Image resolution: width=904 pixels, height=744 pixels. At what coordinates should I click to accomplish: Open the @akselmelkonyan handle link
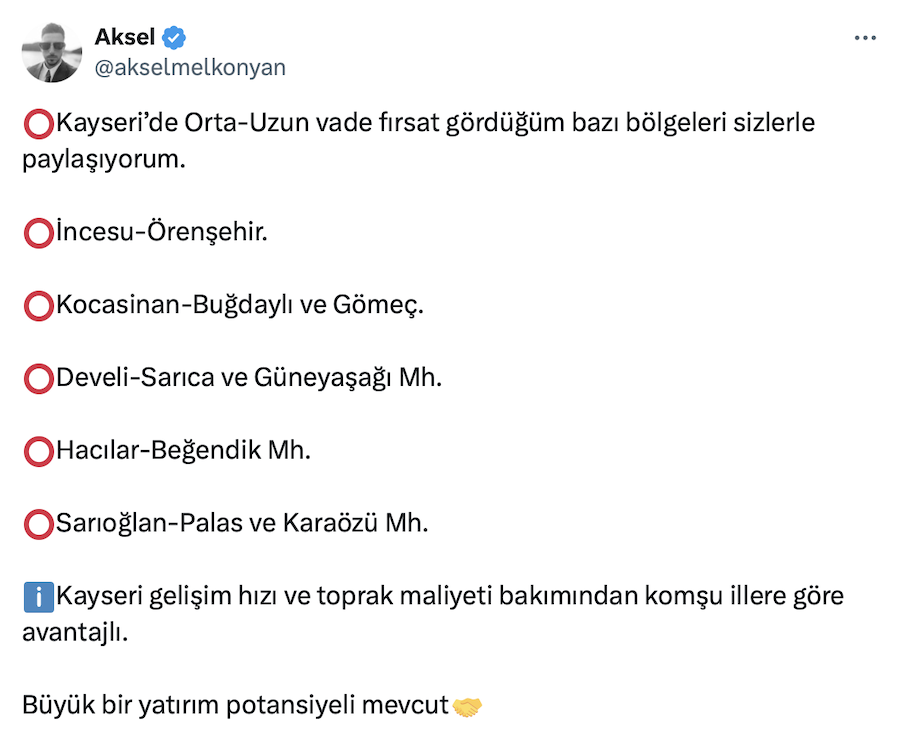click(189, 67)
